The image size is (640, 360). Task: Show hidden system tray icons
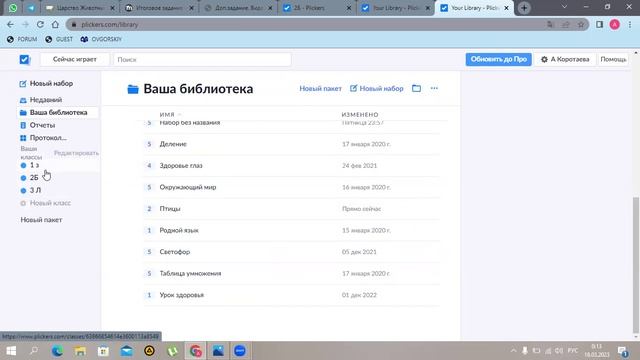pyautogui.click(x=513, y=351)
